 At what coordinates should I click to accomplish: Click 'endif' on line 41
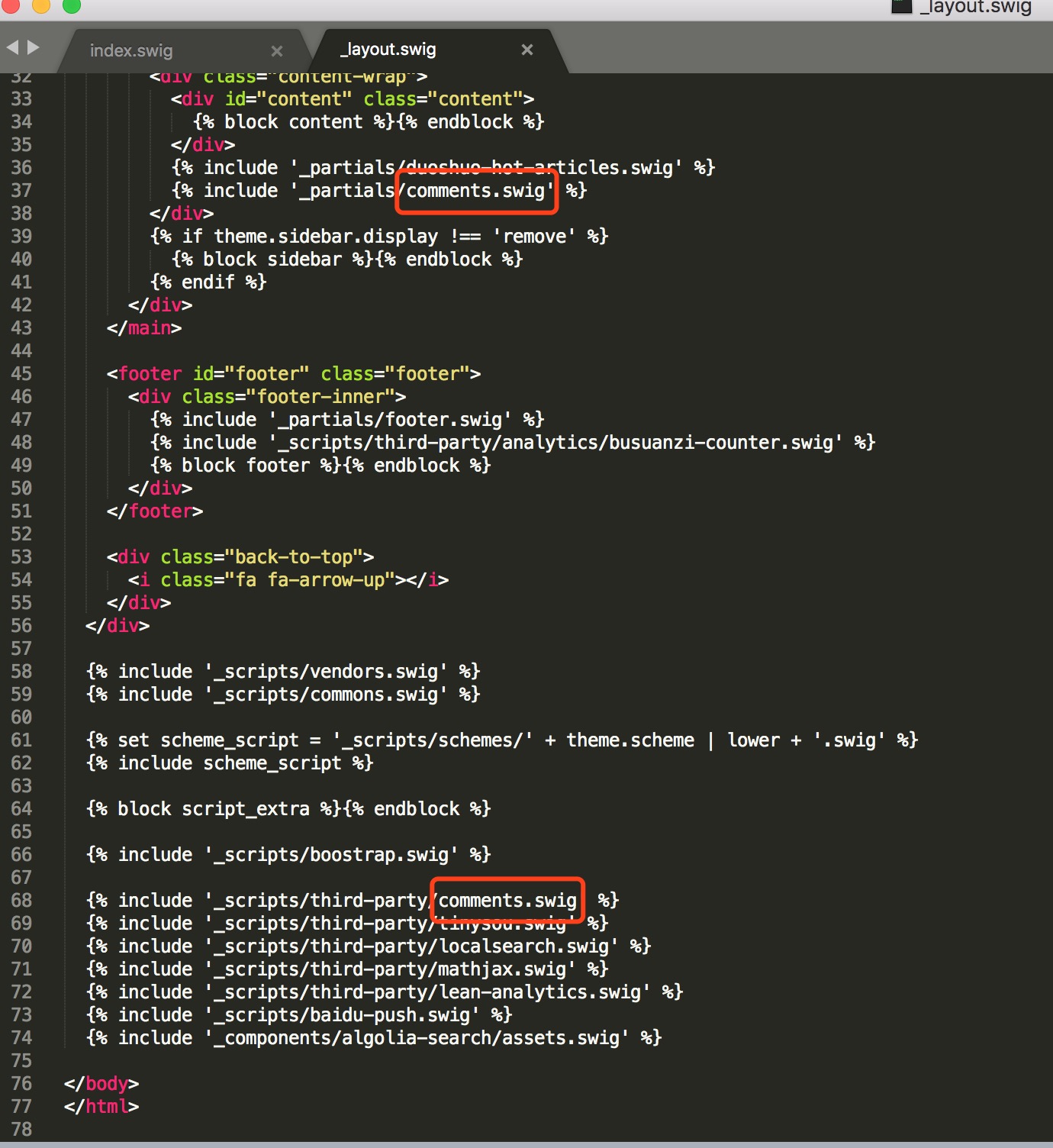208,282
